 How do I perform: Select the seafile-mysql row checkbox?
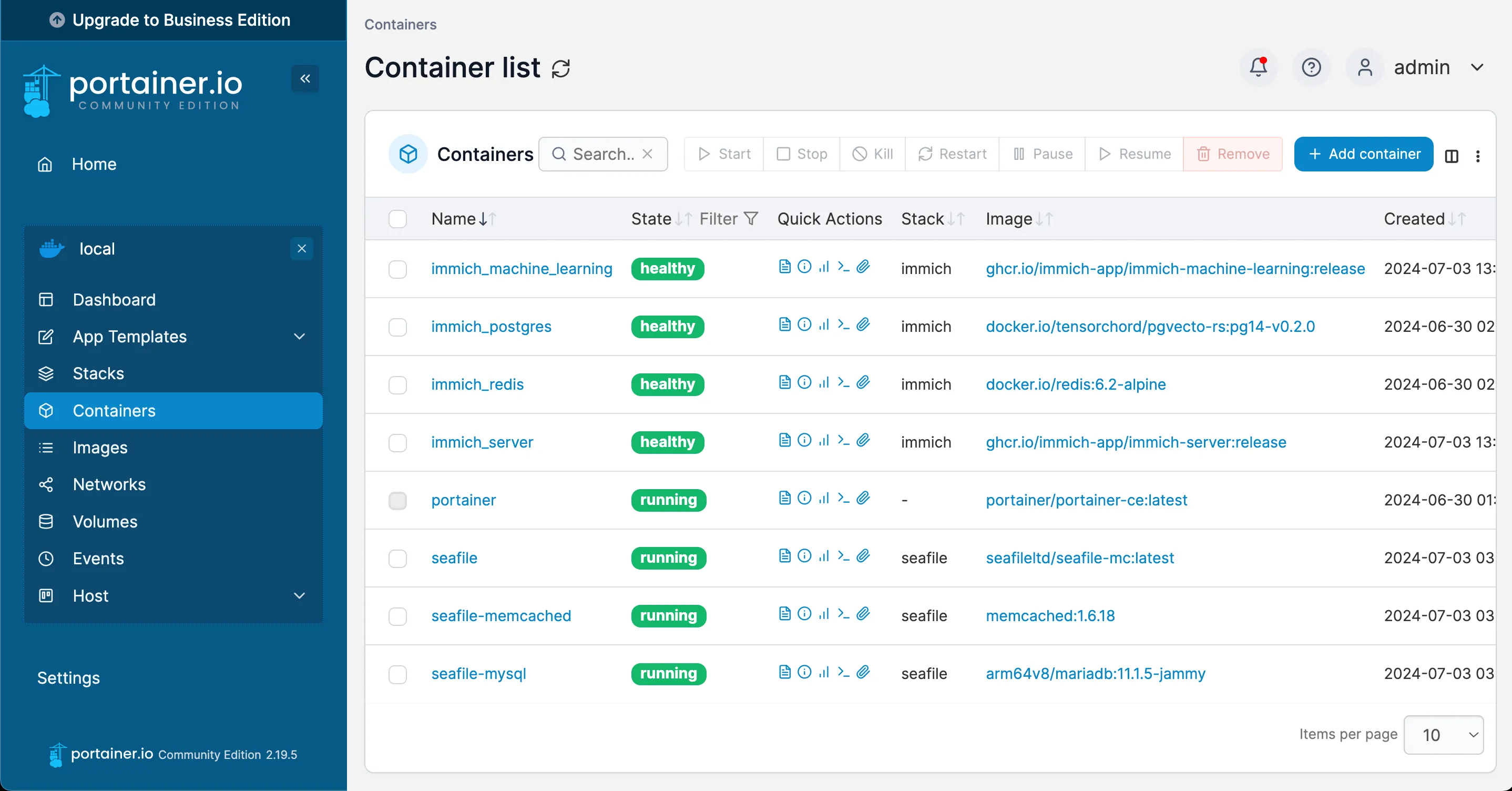[x=397, y=674]
